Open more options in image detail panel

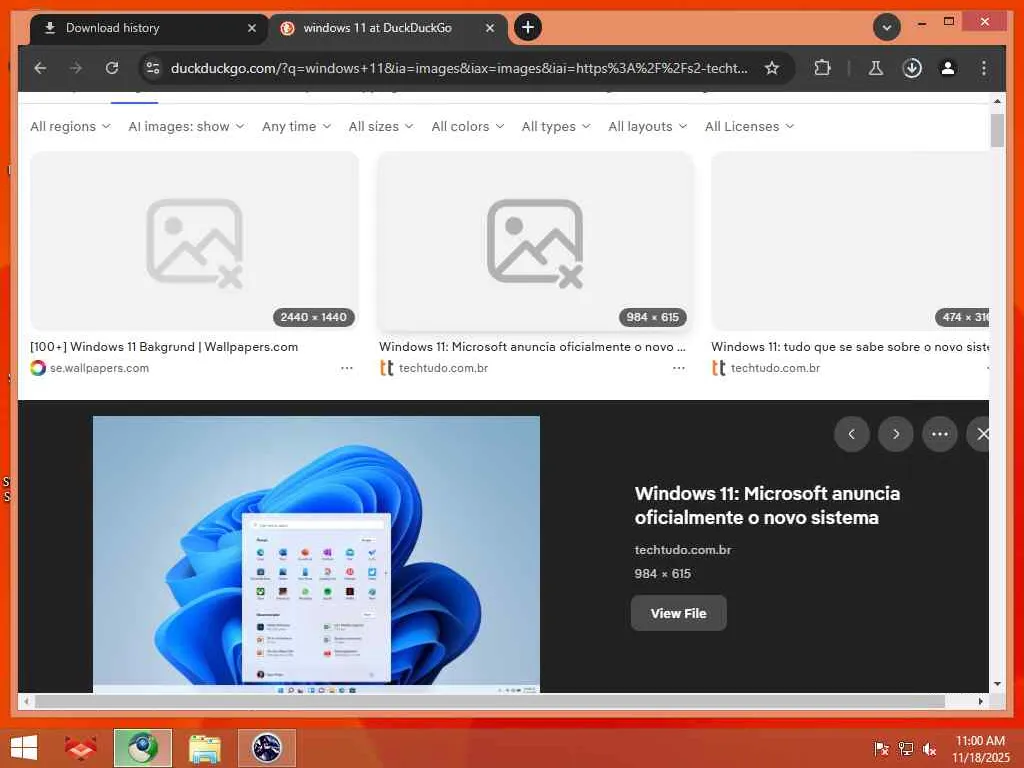(x=940, y=434)
